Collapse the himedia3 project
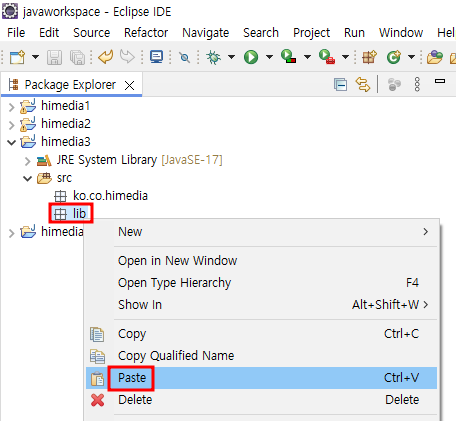Viewport: 456px width, 421px height. (12, 143)
